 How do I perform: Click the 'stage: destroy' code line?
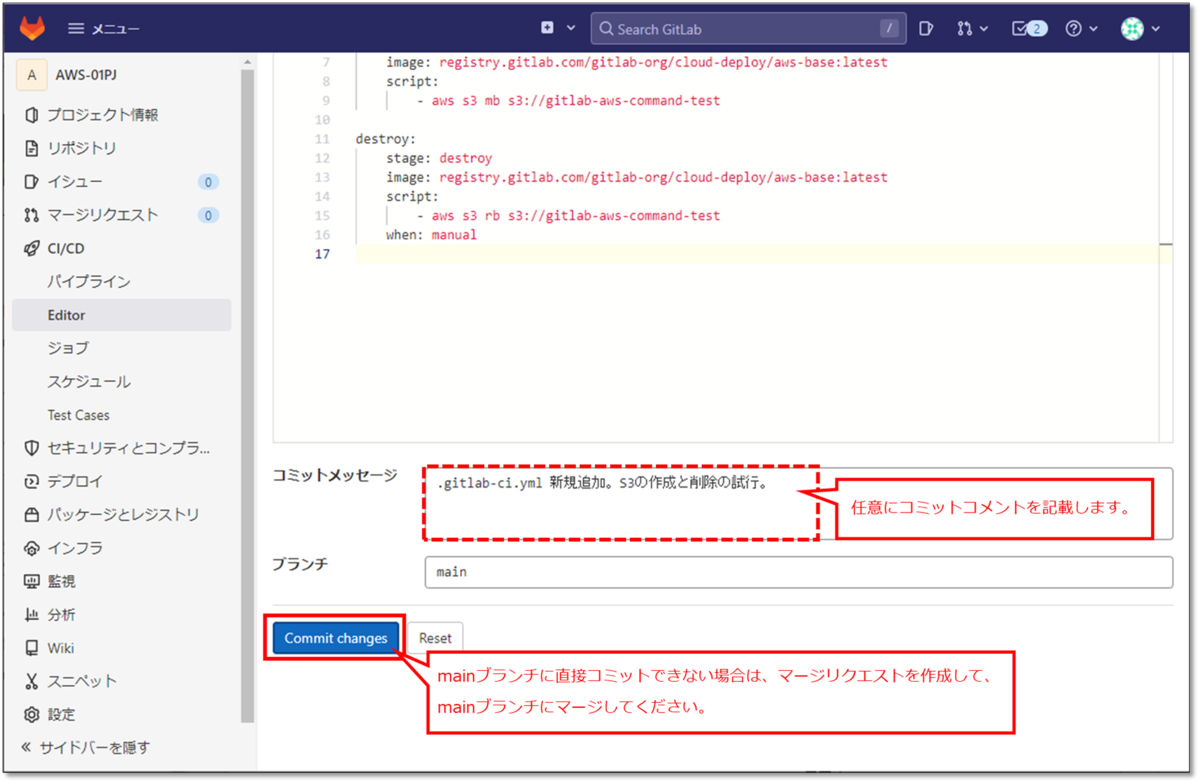(439, 158)
